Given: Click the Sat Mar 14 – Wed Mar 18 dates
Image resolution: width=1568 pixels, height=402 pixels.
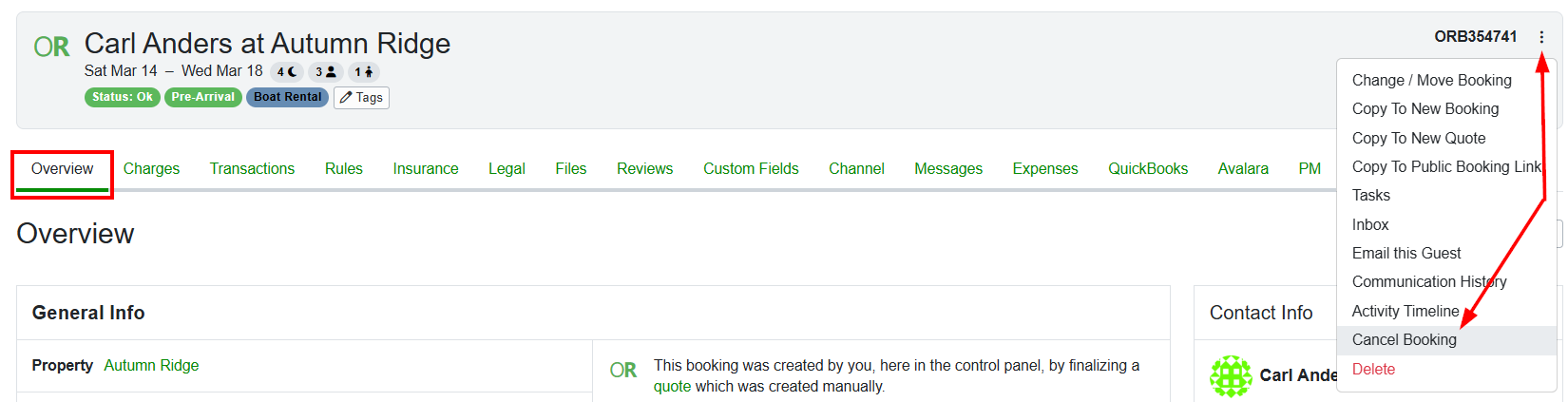Looking at the screenshot, I should click(173, 71).
